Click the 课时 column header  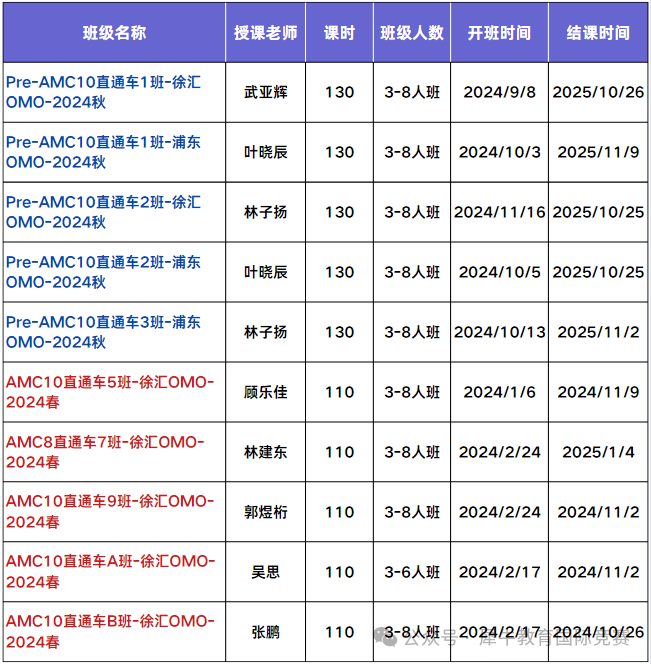coord(339,33)
